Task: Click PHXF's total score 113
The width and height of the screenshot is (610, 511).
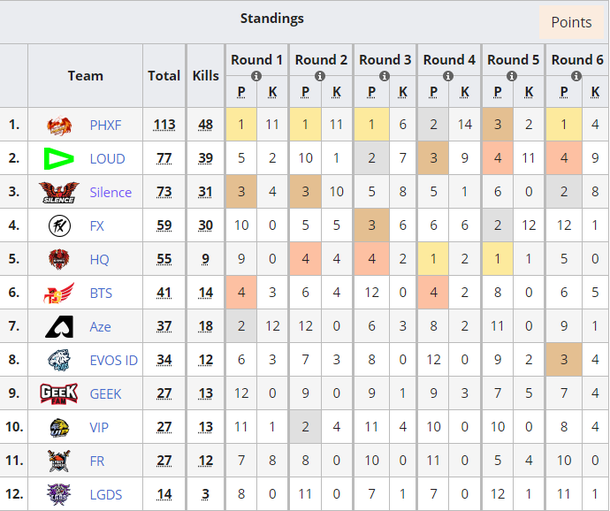Action: [164, 126]
